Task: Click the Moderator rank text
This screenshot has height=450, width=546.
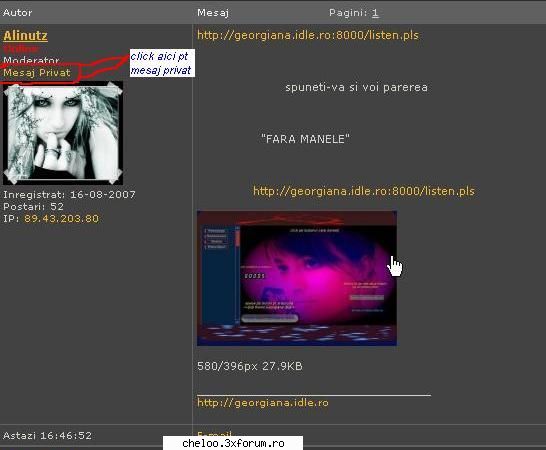Action: point(31,60)
